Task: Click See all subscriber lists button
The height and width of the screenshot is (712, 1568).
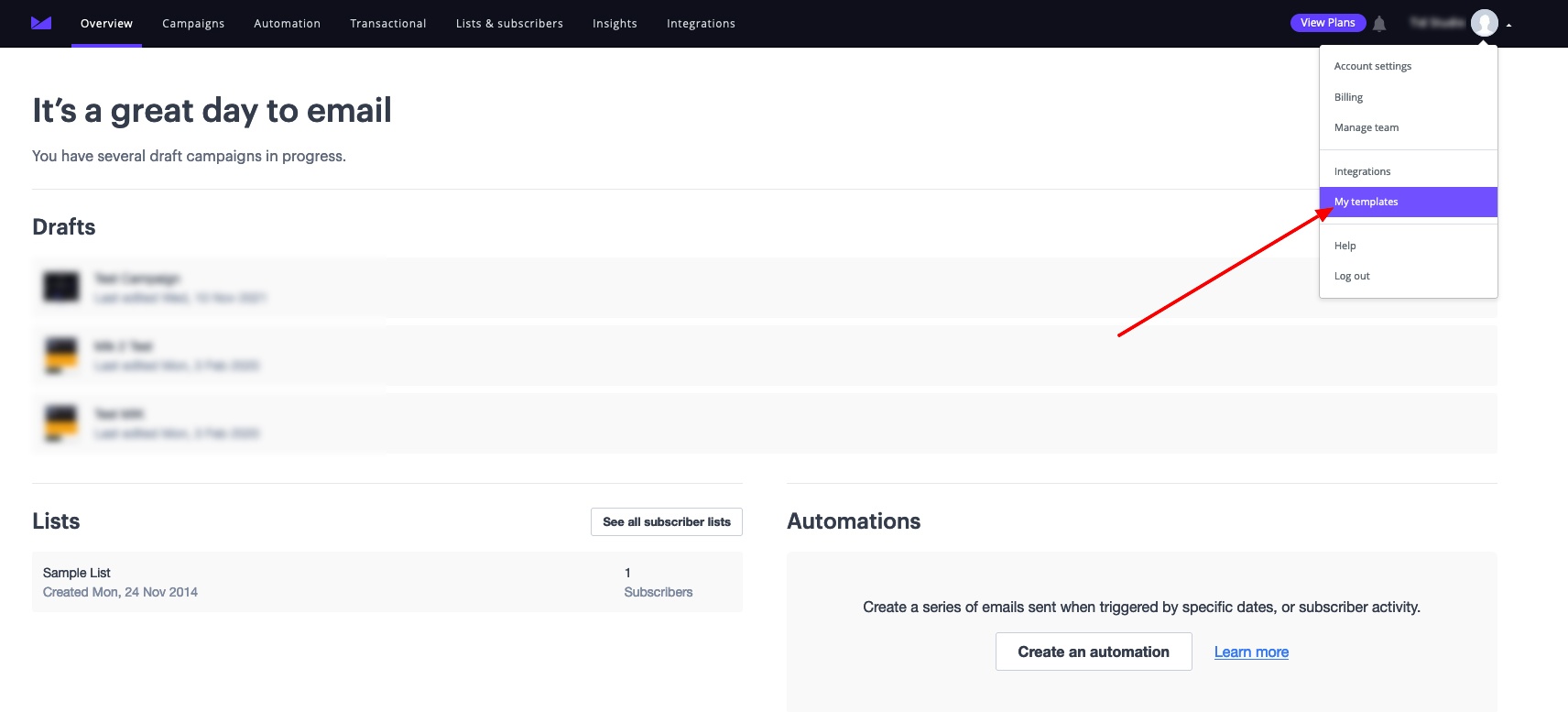Action: tap(667, 521)
